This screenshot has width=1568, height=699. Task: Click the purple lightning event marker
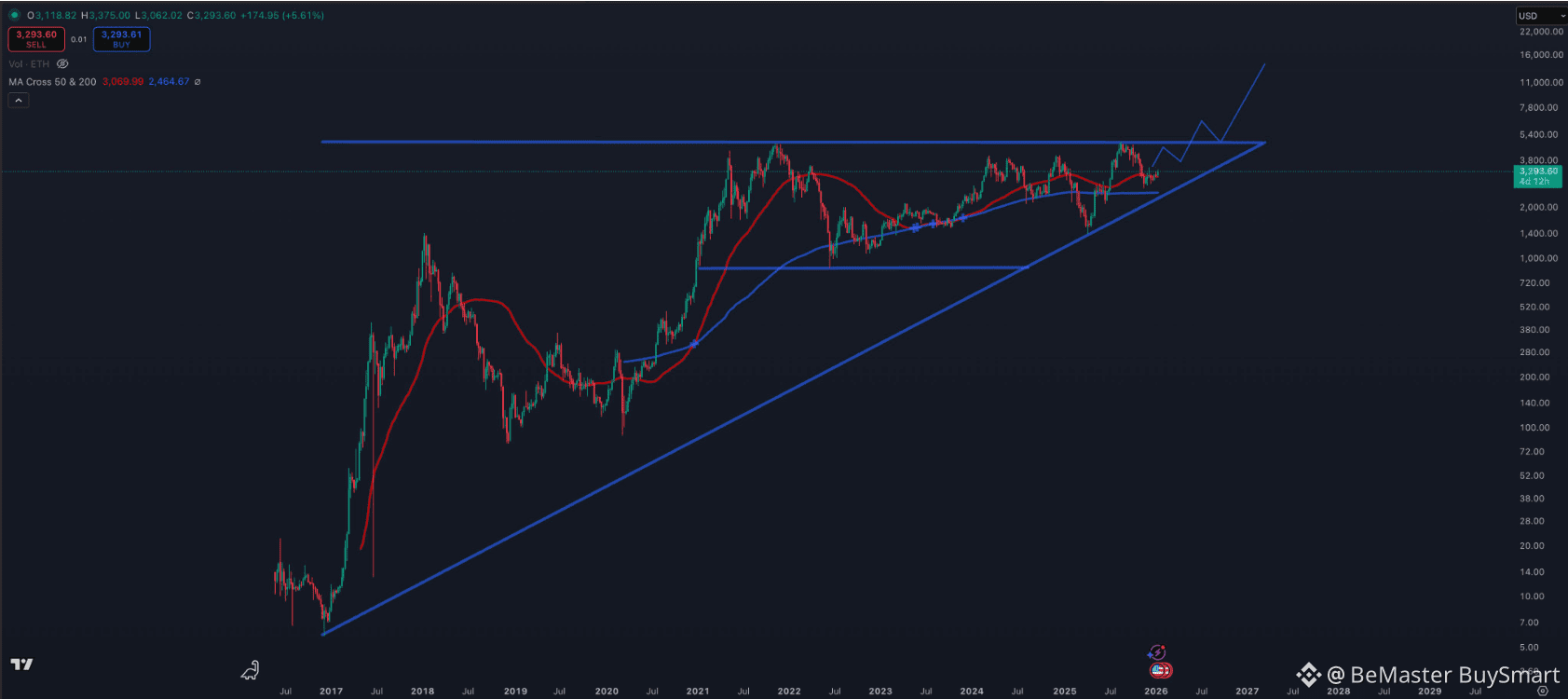coord(1157,652)
